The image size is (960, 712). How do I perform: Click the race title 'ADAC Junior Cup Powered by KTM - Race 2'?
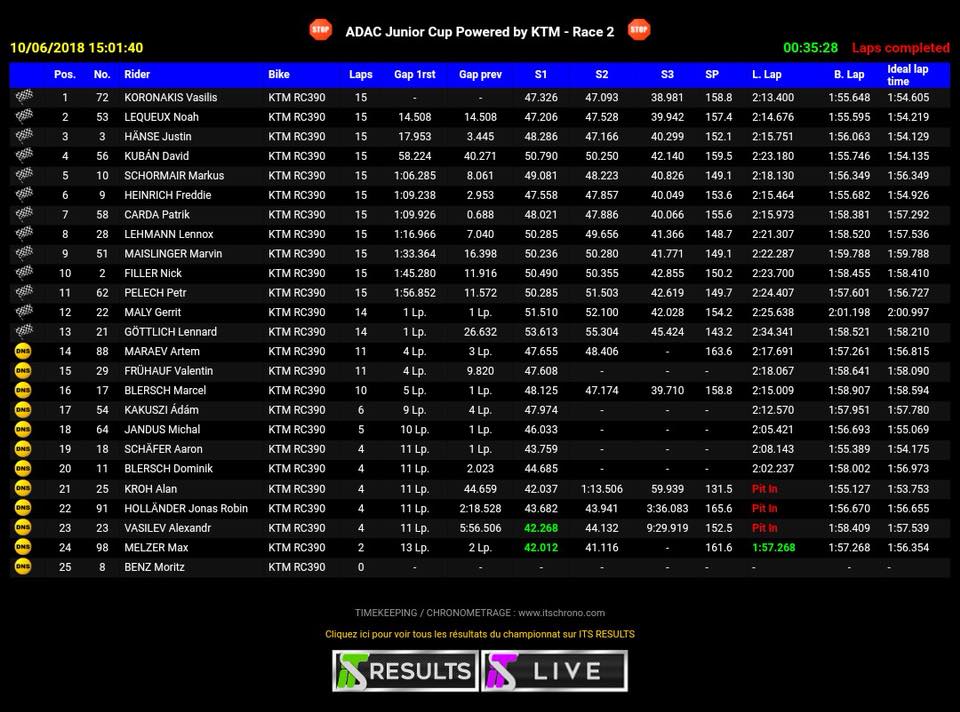[x=480, y=32]
